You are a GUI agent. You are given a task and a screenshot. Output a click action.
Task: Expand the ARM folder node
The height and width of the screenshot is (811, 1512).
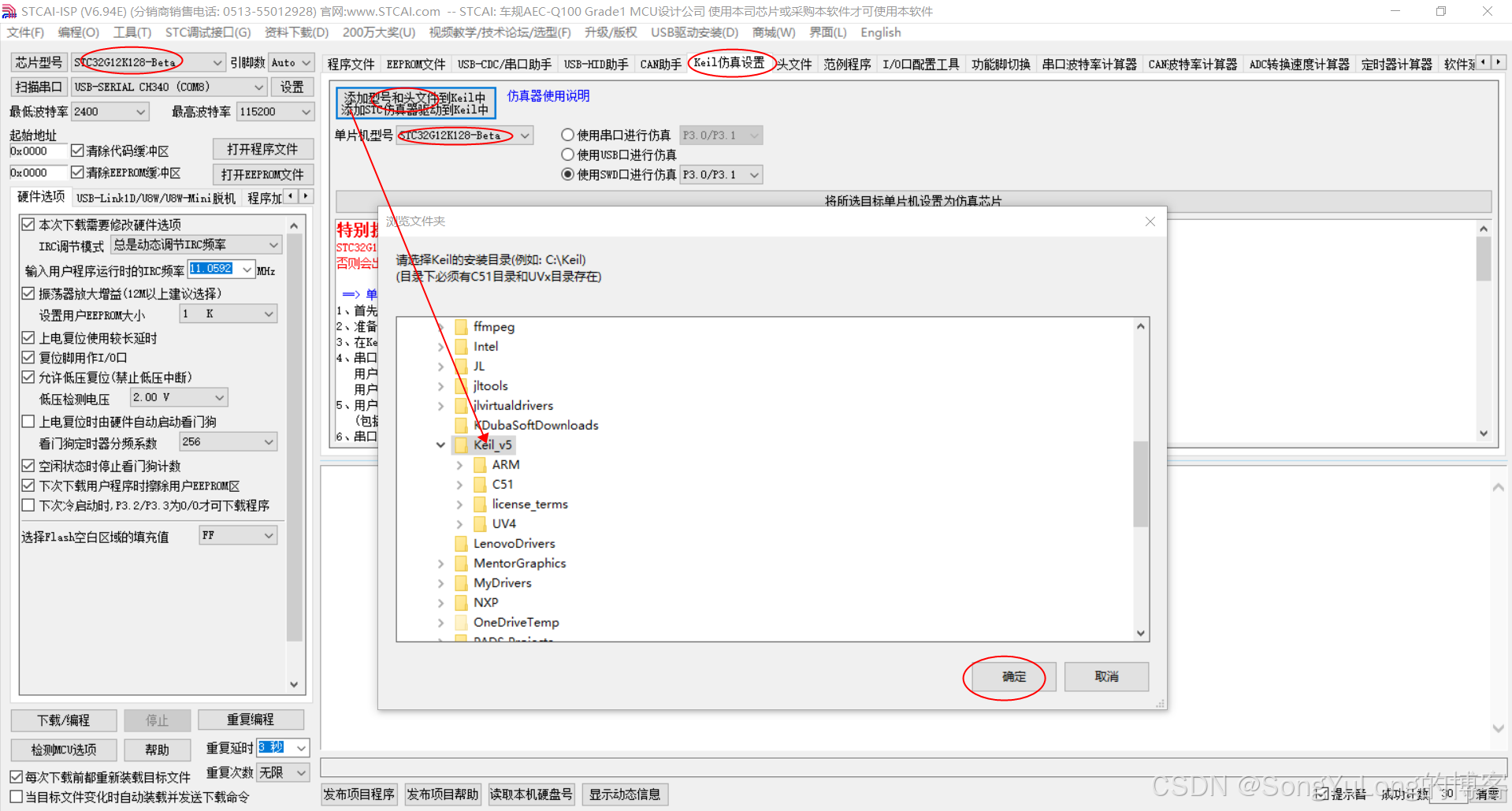459,465
